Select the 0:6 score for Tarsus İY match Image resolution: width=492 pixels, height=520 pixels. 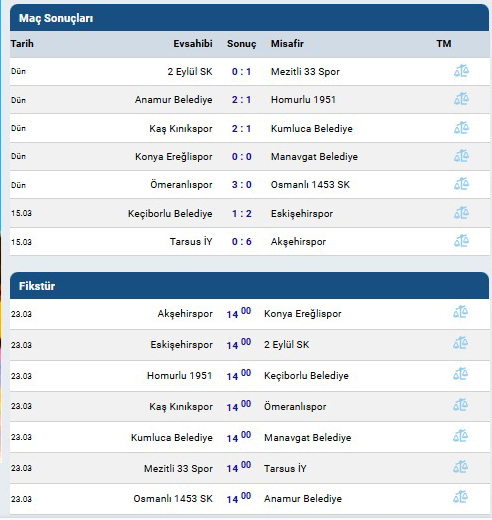tap(242, 242)
